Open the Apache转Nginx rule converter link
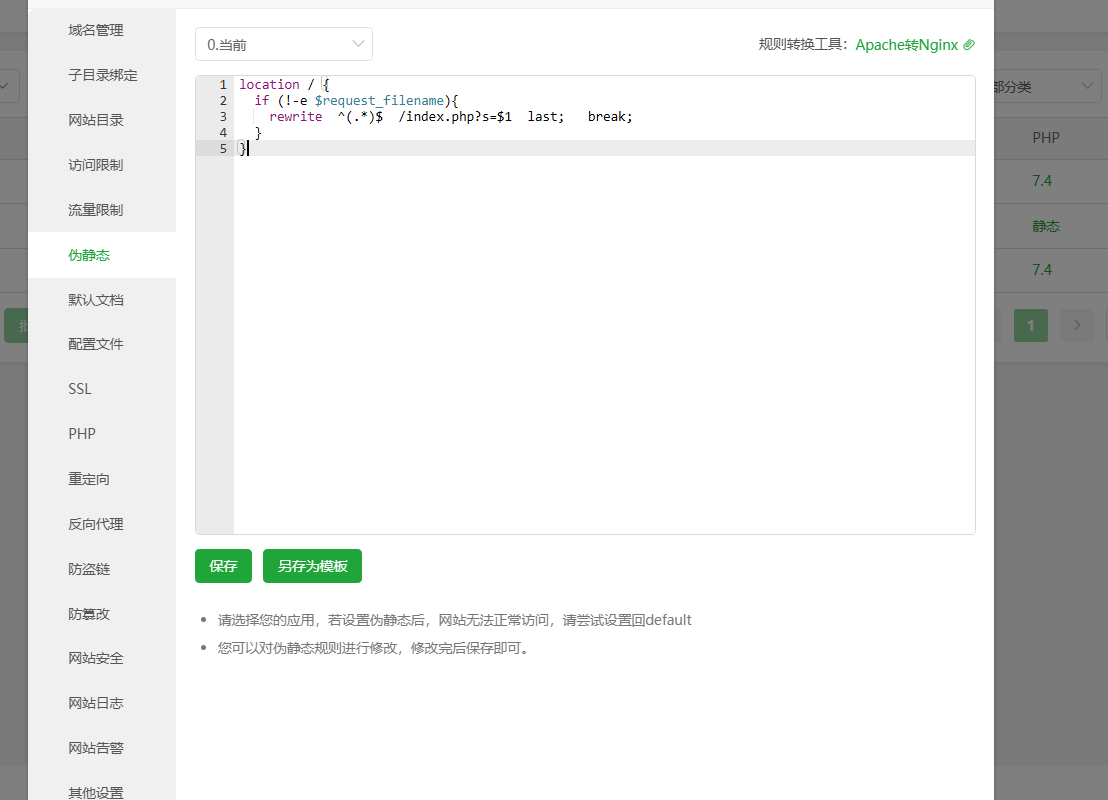Viewport: 1108px width, 800px height. tap(906, 45)
